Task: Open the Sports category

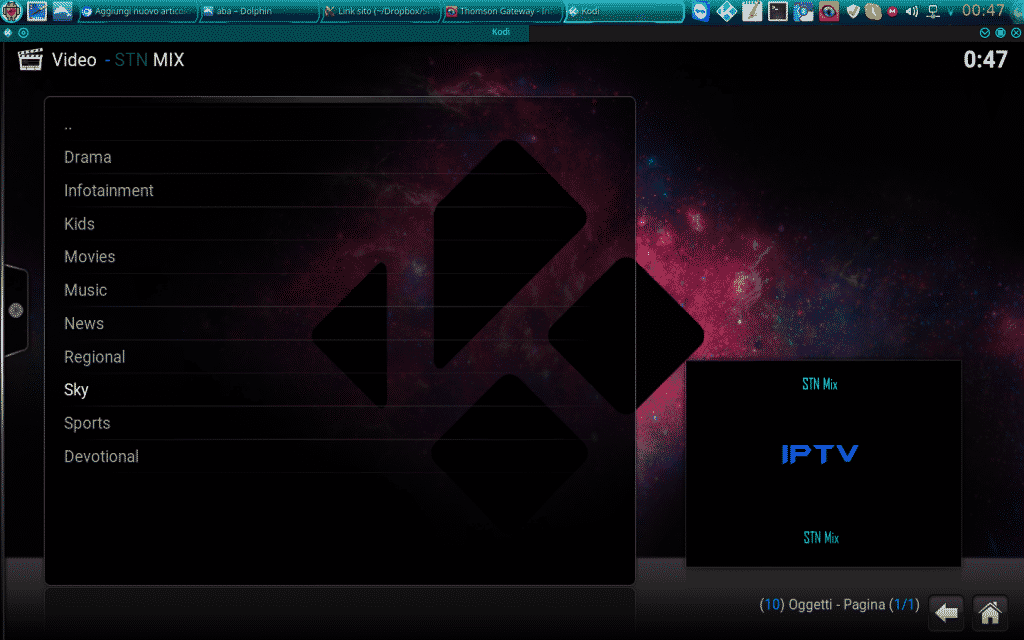Action: (340, 423)
